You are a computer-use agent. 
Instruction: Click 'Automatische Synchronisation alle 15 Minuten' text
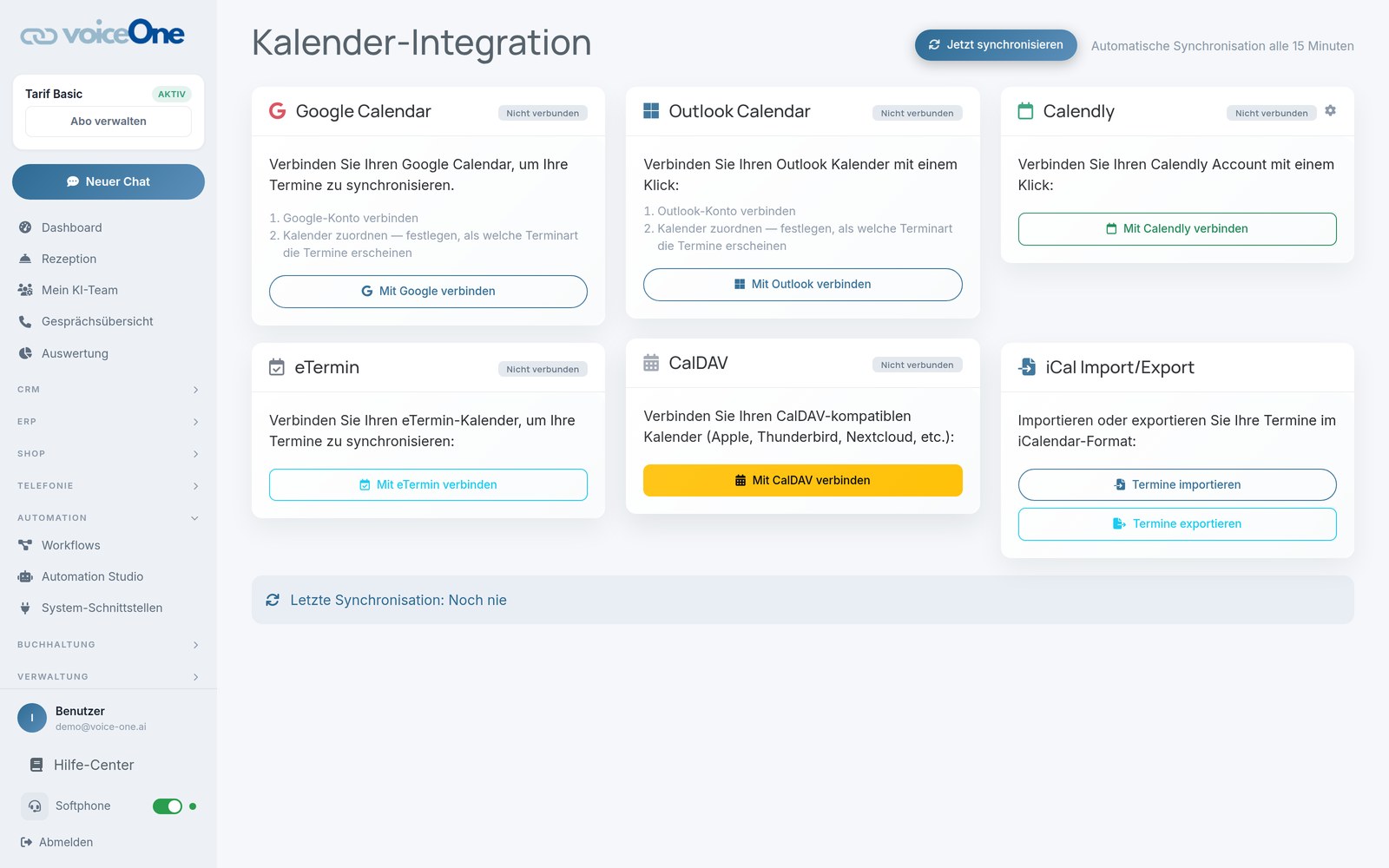click(x=1222, y=46)
